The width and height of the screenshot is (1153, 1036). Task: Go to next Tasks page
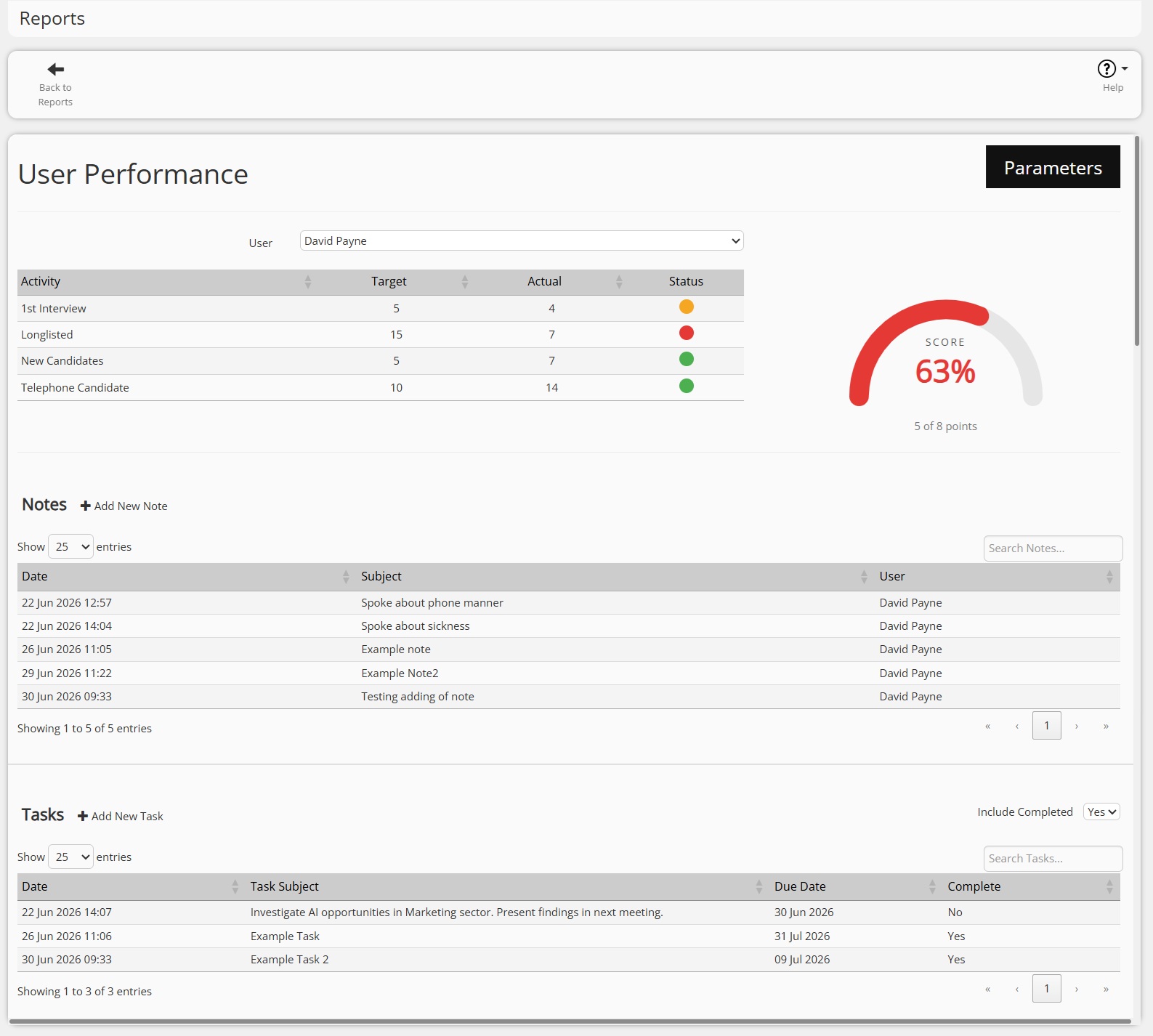point(1077,989)
